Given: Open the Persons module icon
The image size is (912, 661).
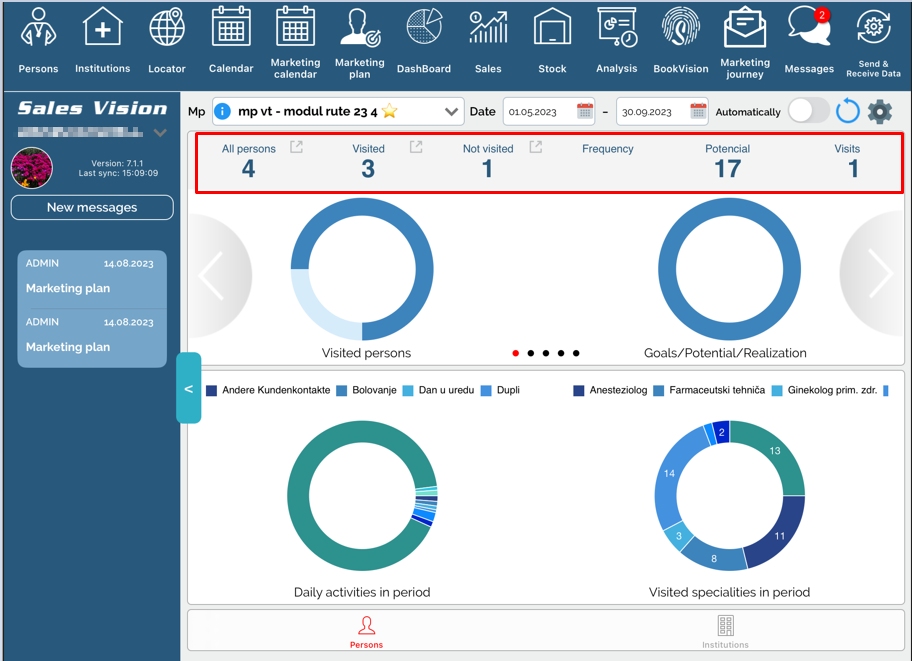Looking at the screenshot, I should click(38, 30).
